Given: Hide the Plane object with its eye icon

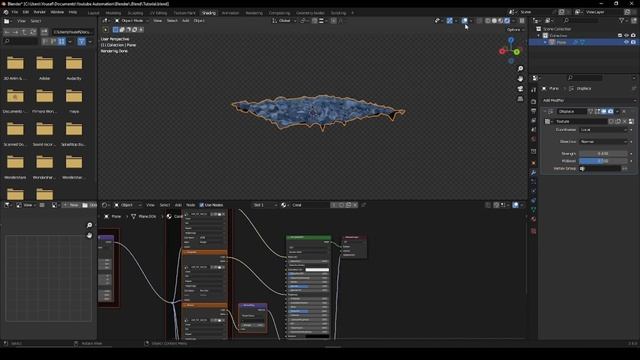Looking at the screenshot, I should [x=627, y=42].
